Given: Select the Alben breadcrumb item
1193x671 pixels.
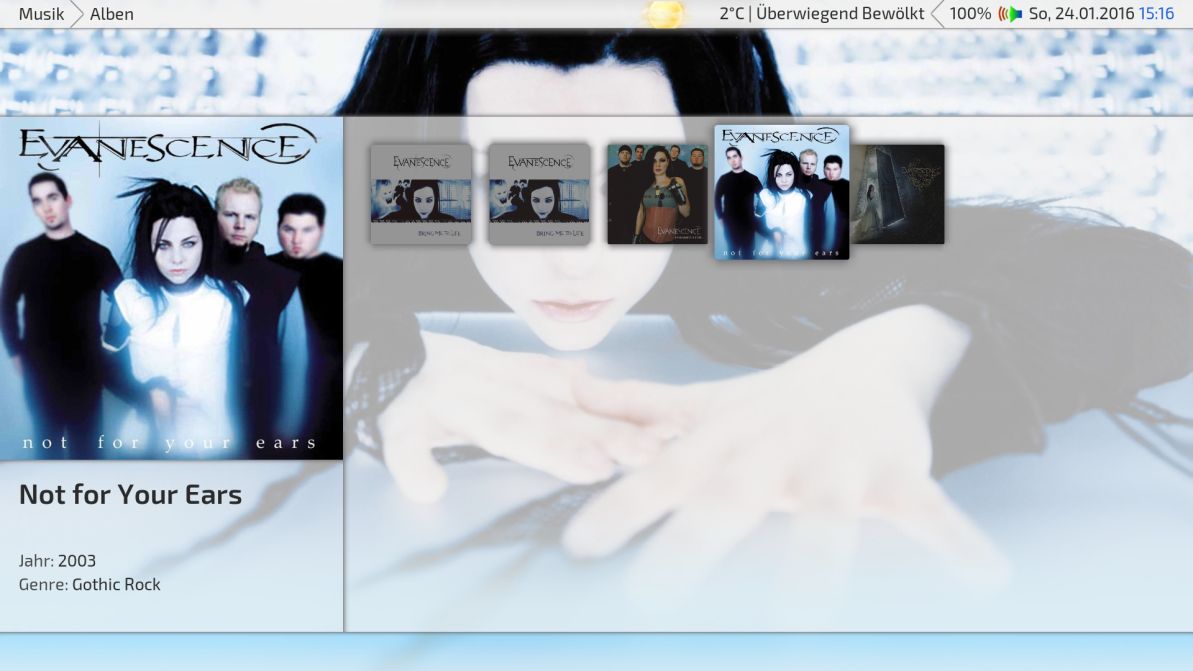Looking at the screenshot, I should point(112,14).
